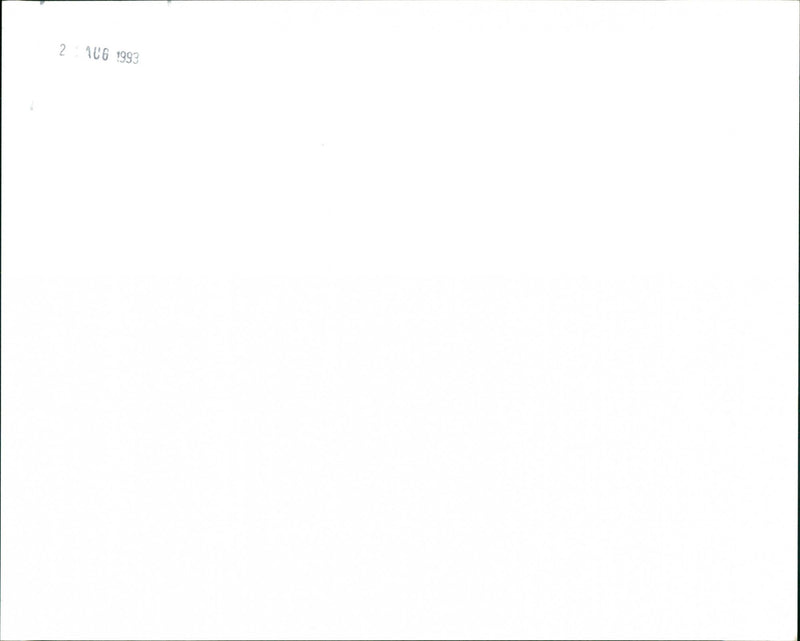Click the faint textured lower half of the paper
Image resolution: width=800 pixels, height=641 pixels.
click(x=400, y=454)
